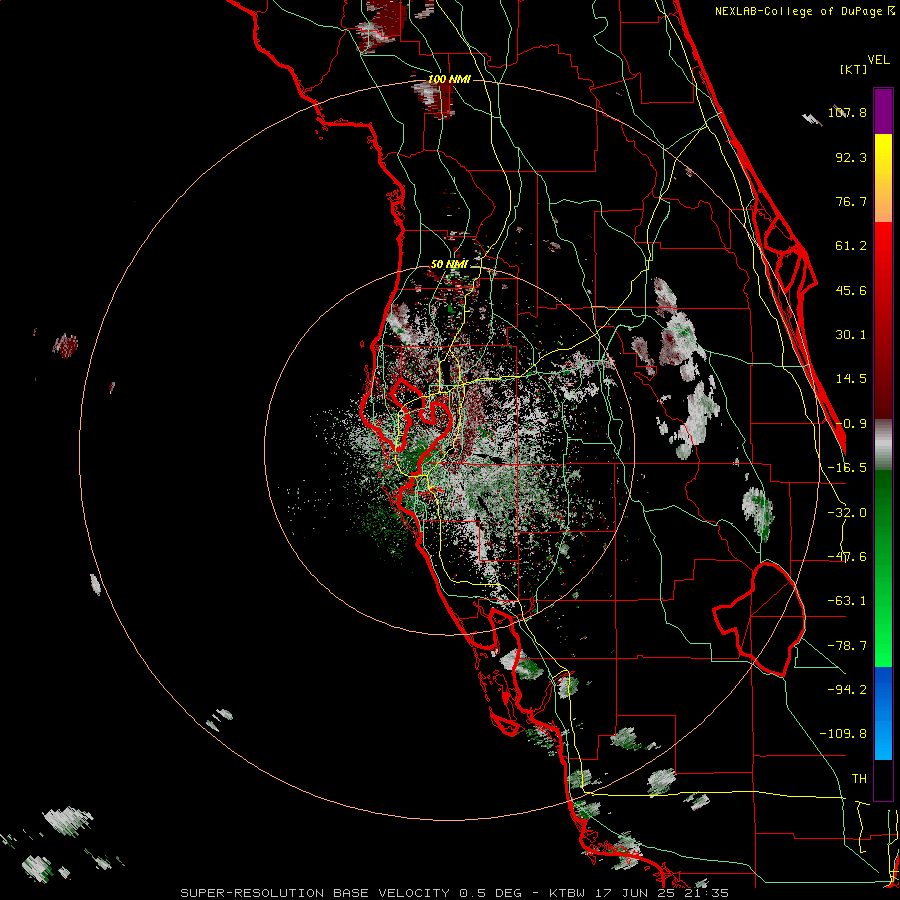Image resolution: width=900 pixels, height=900 pixels.
Task: Click the Super-Resolution Base Velocity caption
Action: click(455, 893)
